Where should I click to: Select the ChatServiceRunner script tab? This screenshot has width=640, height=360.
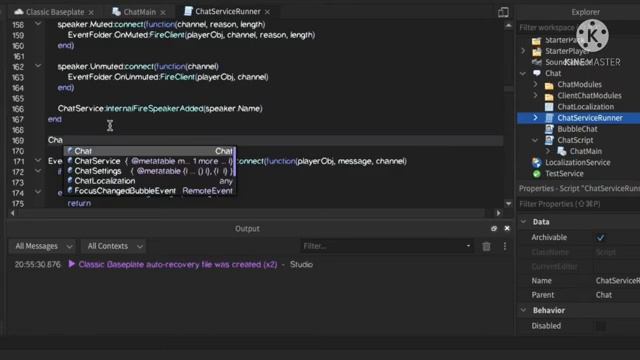[x=227, y=11]
